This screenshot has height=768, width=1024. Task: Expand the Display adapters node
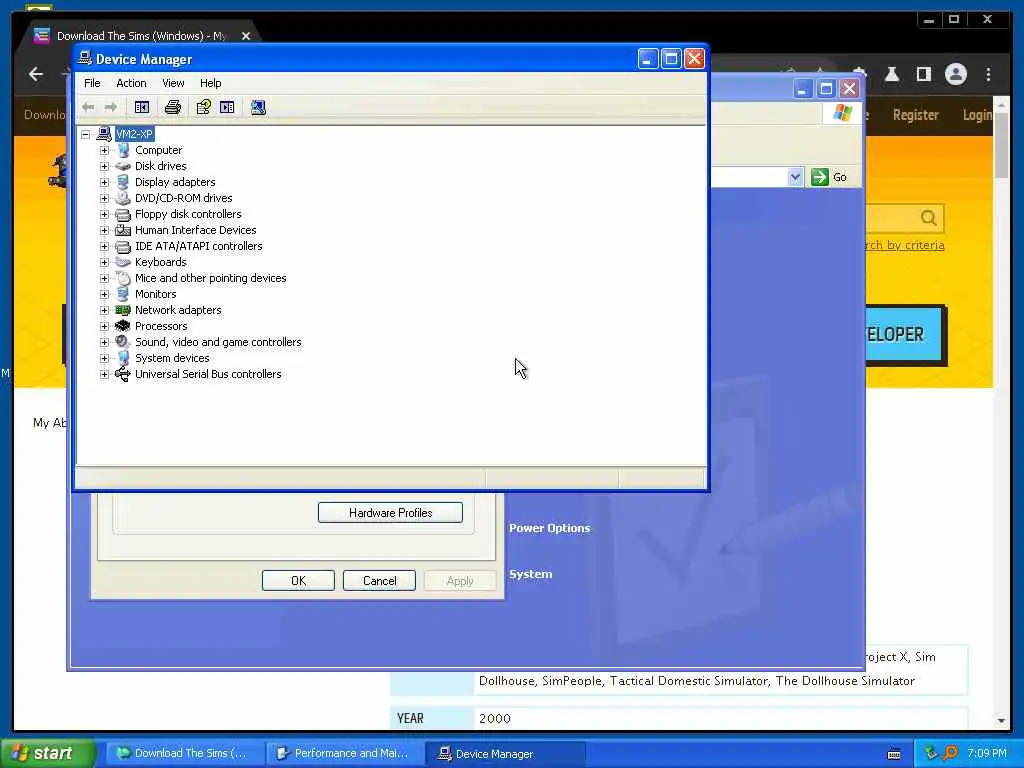click(x=104, y=182)
